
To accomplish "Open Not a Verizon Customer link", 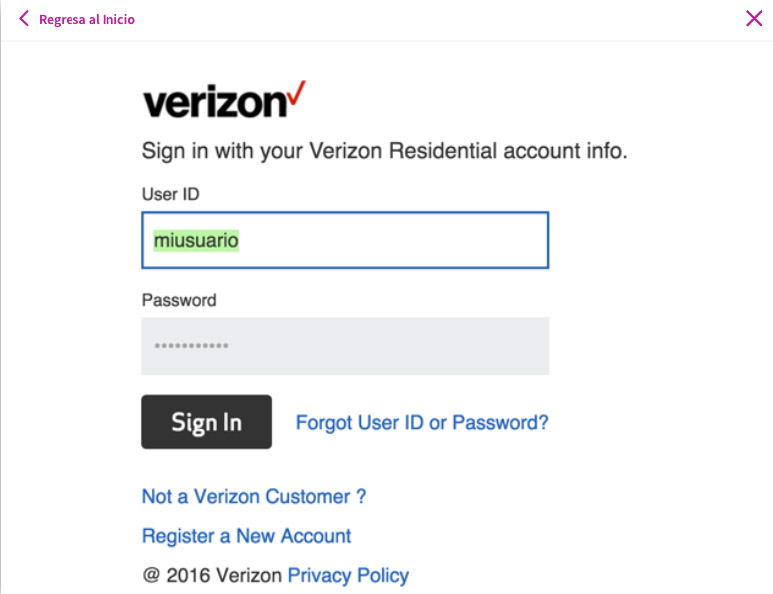I will click(x=254, y=496).
